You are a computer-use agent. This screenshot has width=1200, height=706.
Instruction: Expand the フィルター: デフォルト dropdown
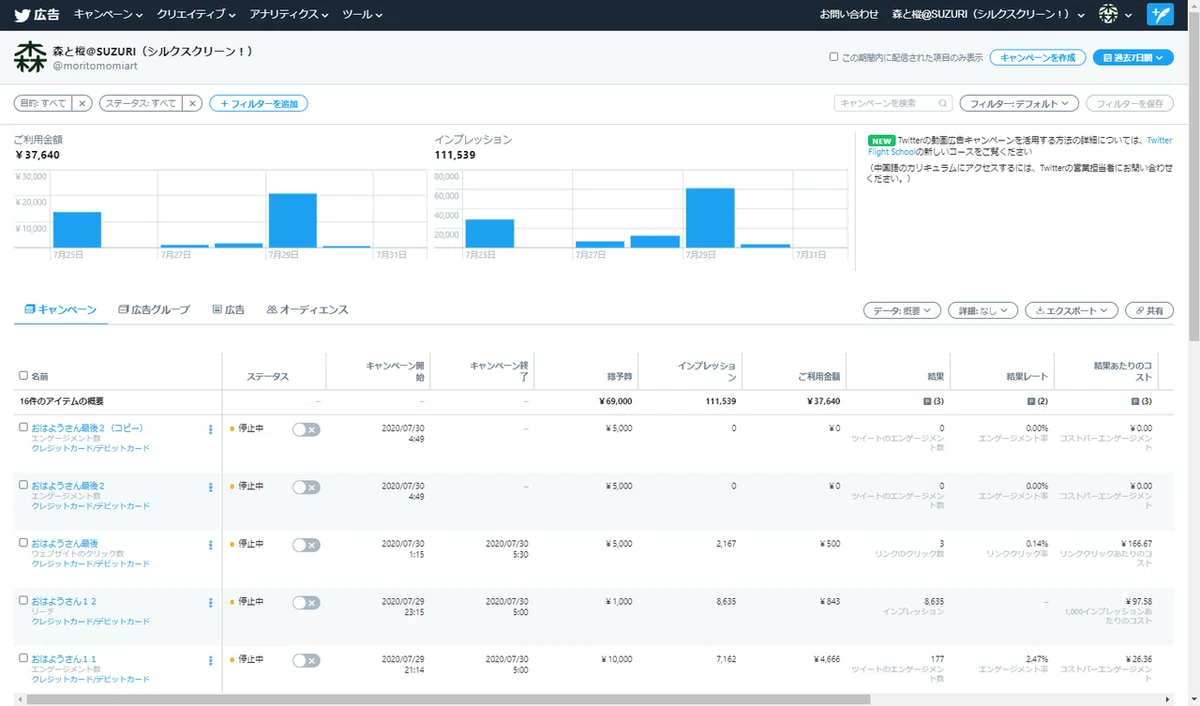pos(1018,103)
